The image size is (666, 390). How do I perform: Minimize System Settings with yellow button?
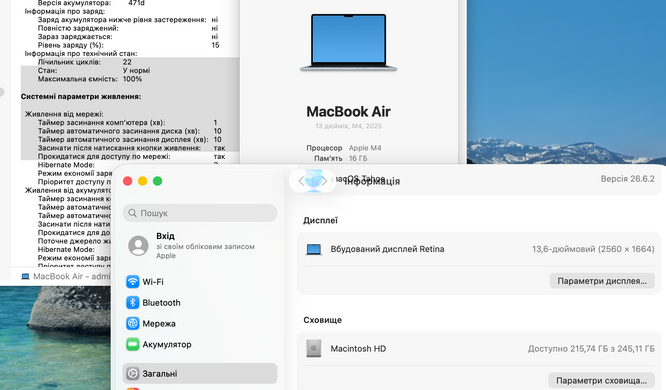click(142, 181)
